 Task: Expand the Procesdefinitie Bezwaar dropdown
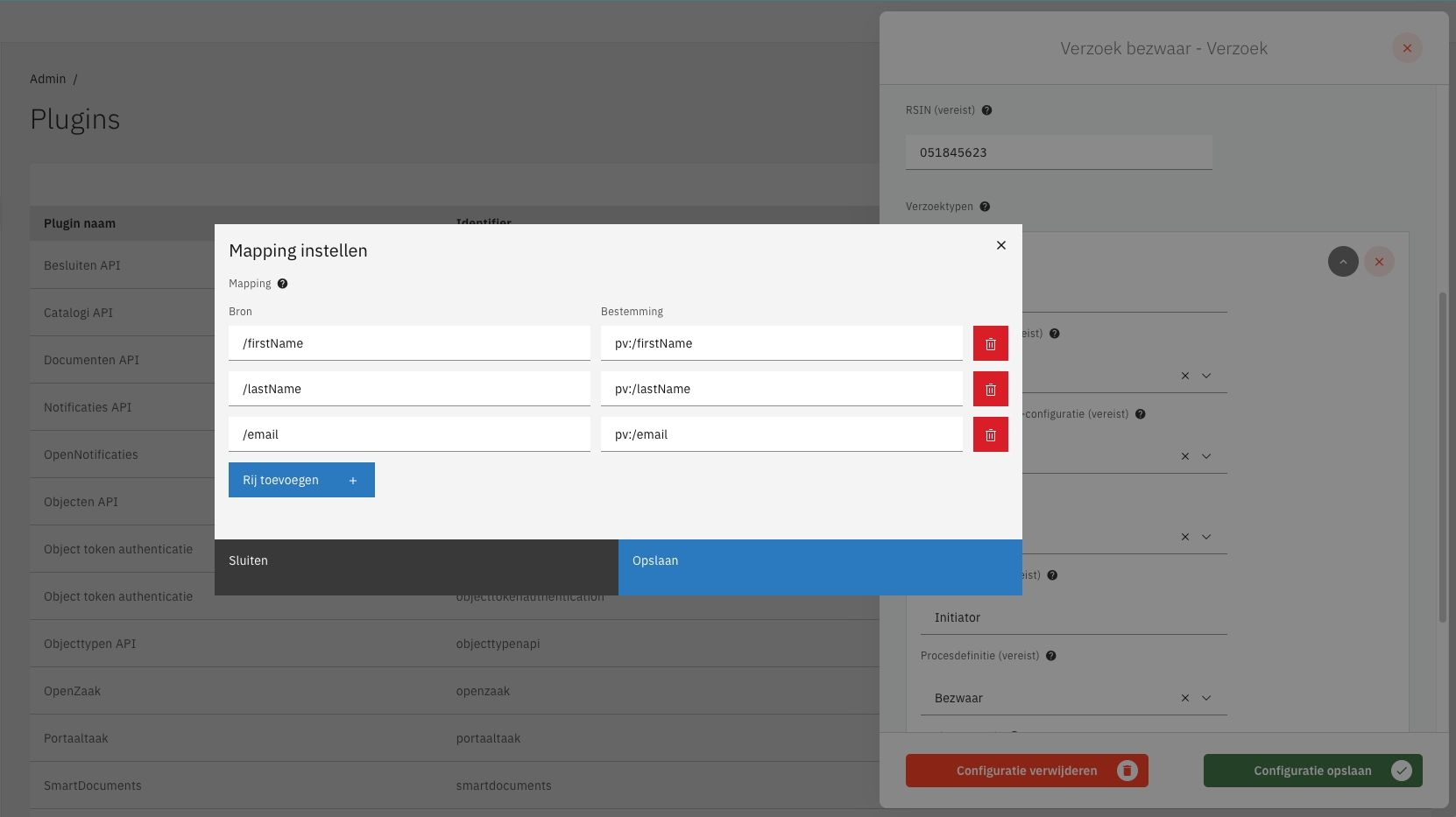click(1206, 698)
